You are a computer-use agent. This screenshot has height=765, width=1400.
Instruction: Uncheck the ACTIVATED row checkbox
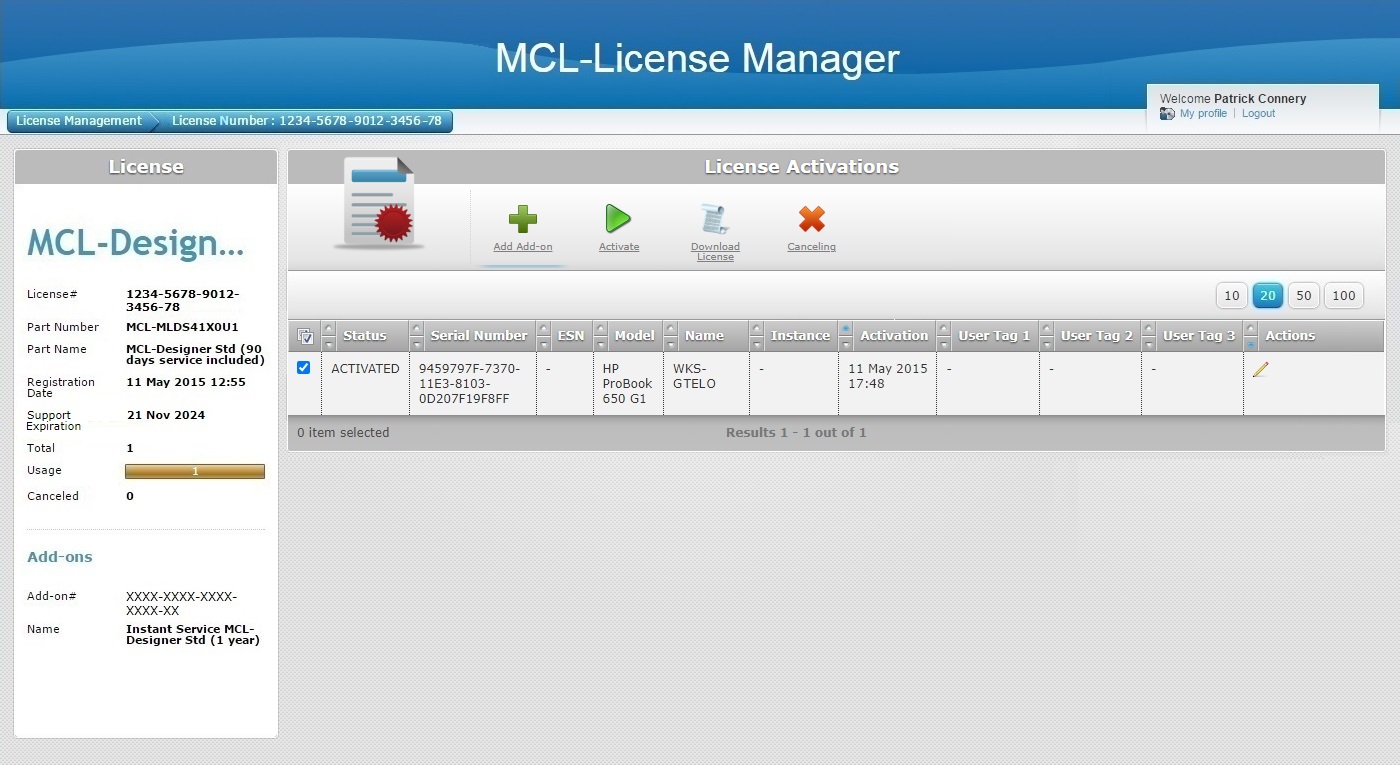304,368
